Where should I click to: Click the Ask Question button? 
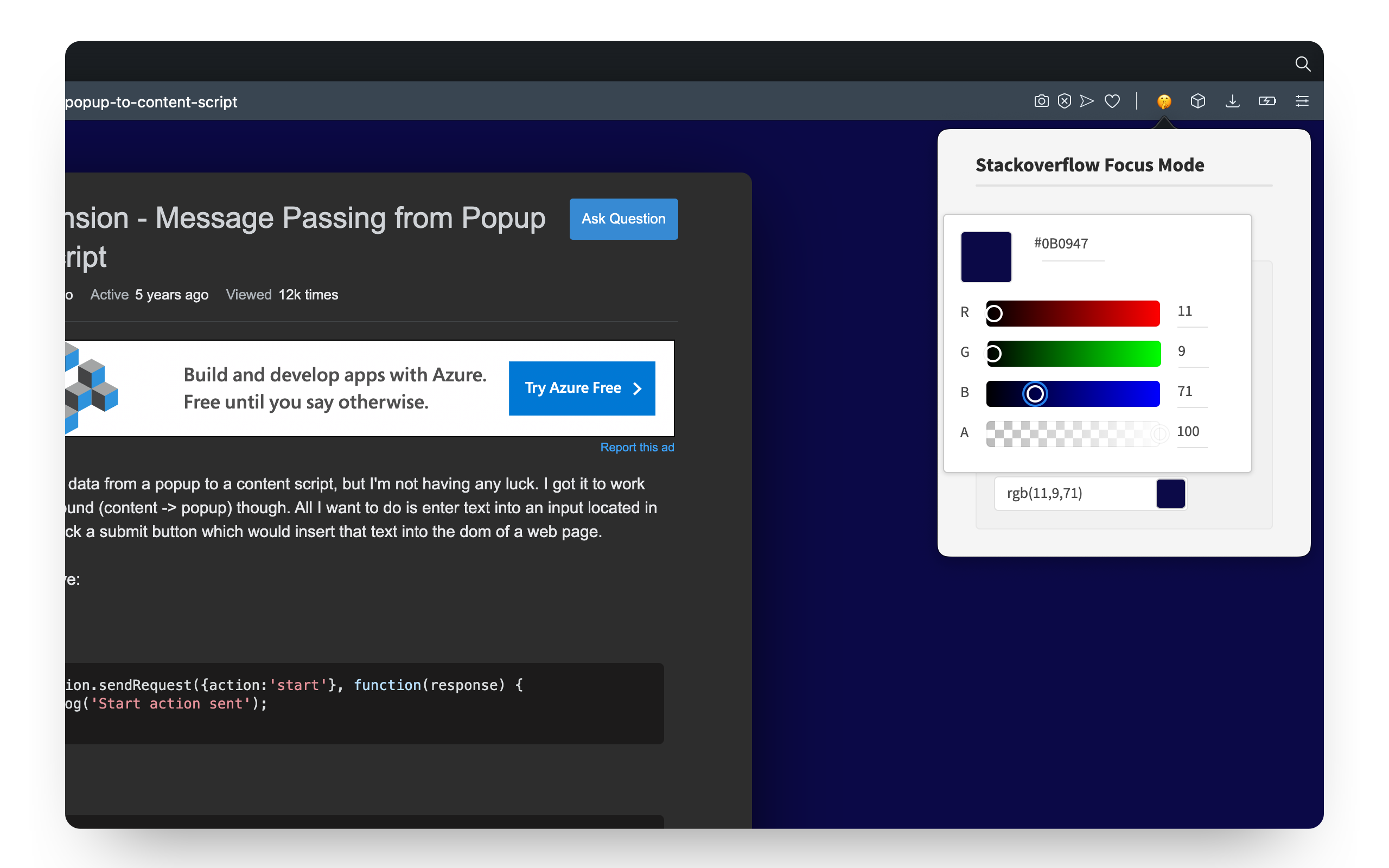pos(623,219)
